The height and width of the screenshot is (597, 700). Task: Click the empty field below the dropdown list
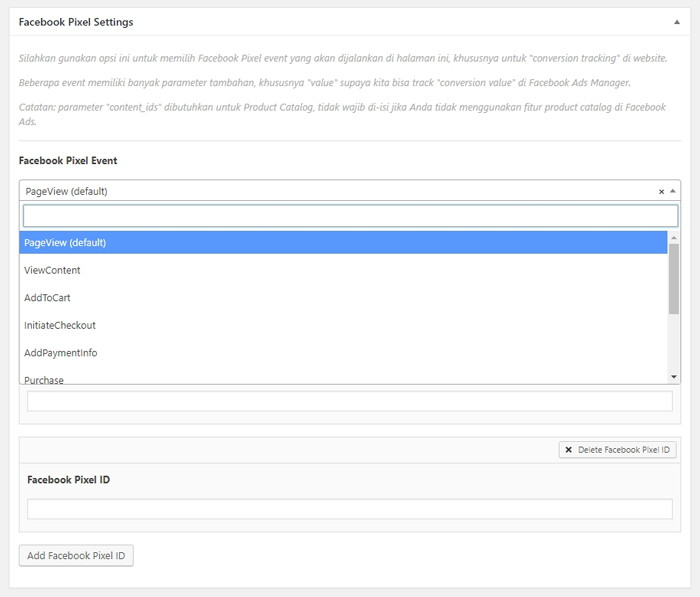(x=350, y=401)
